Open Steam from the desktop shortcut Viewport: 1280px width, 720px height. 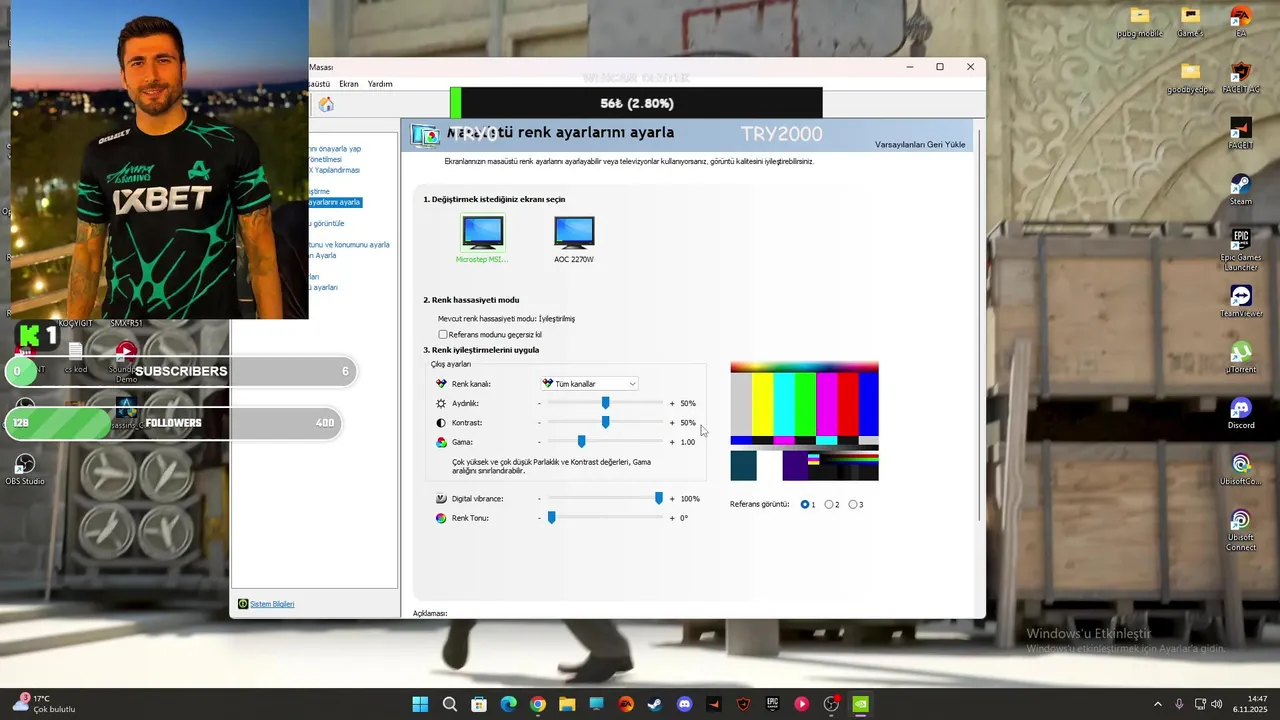point(1240,190)
